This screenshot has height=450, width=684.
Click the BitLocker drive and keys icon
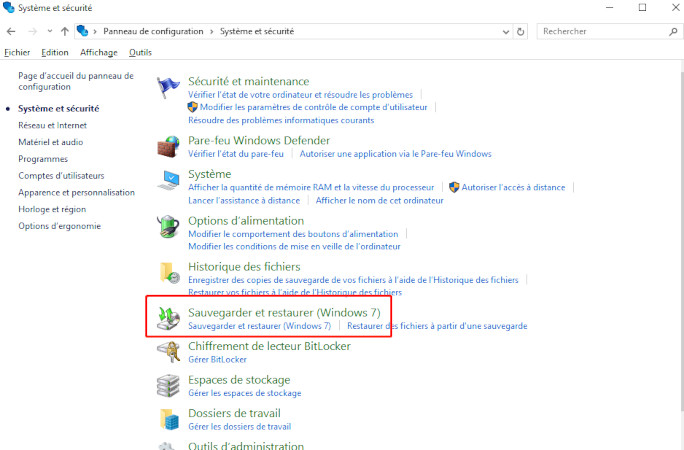click(168, 352)
